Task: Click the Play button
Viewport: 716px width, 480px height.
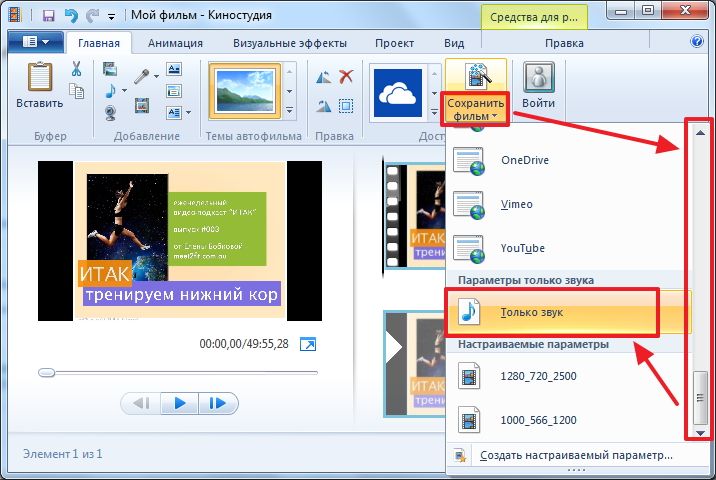Action: [x=180, y=403]
